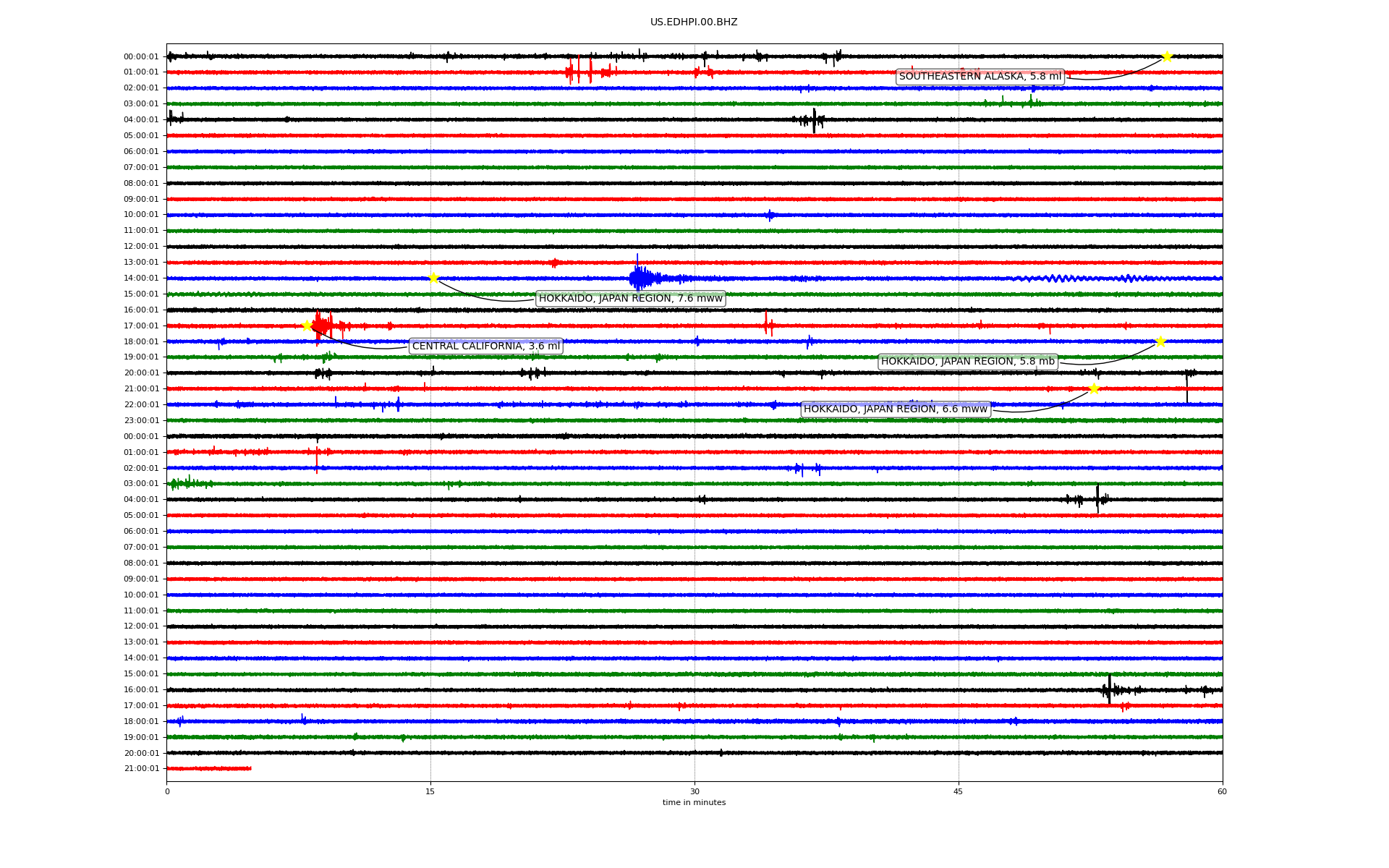Click the large blue seismic burst on 14:00:01 trace

click(640, 278)
